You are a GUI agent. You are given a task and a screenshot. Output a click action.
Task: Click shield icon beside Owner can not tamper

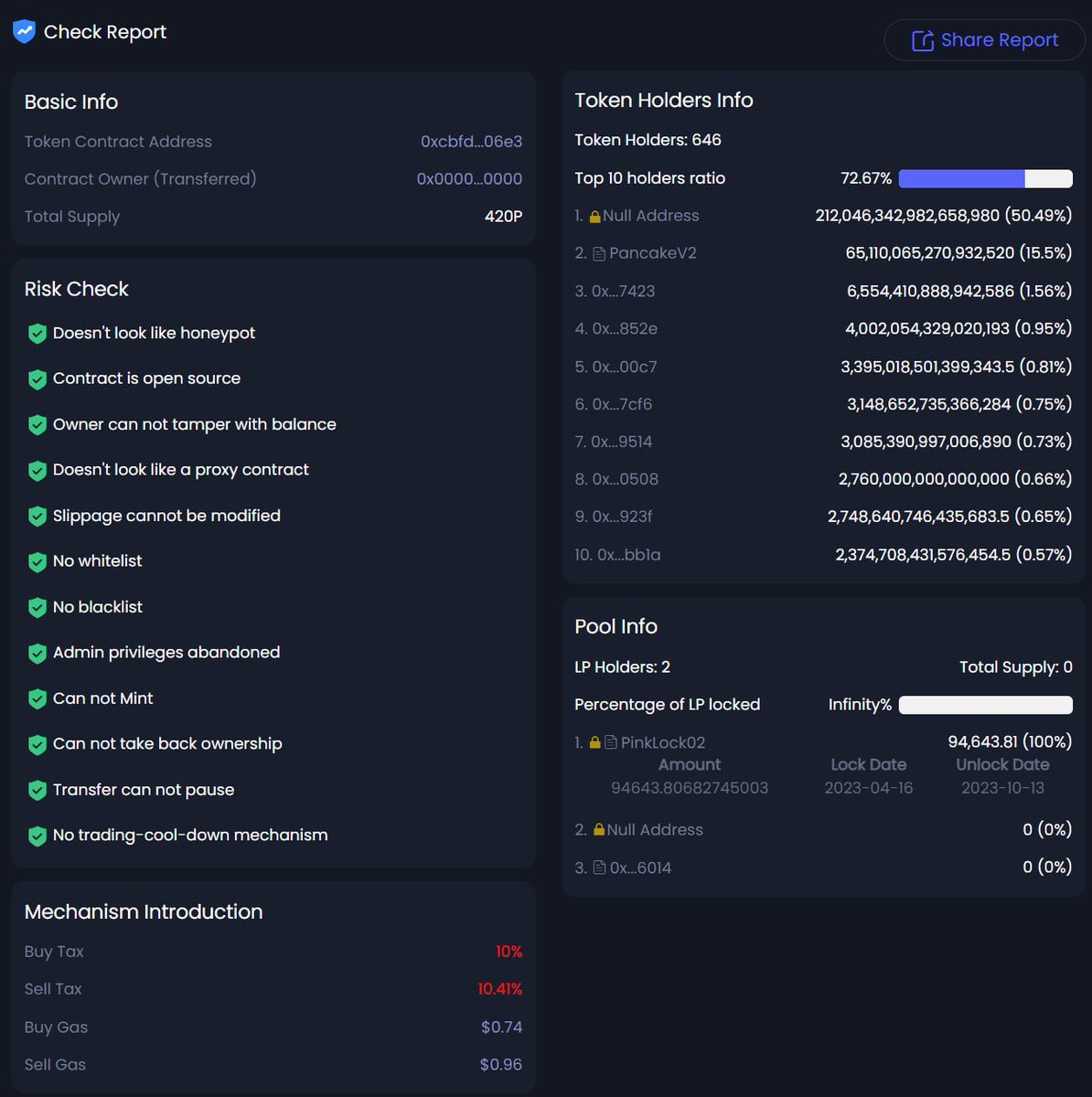[x=37, y=425]
